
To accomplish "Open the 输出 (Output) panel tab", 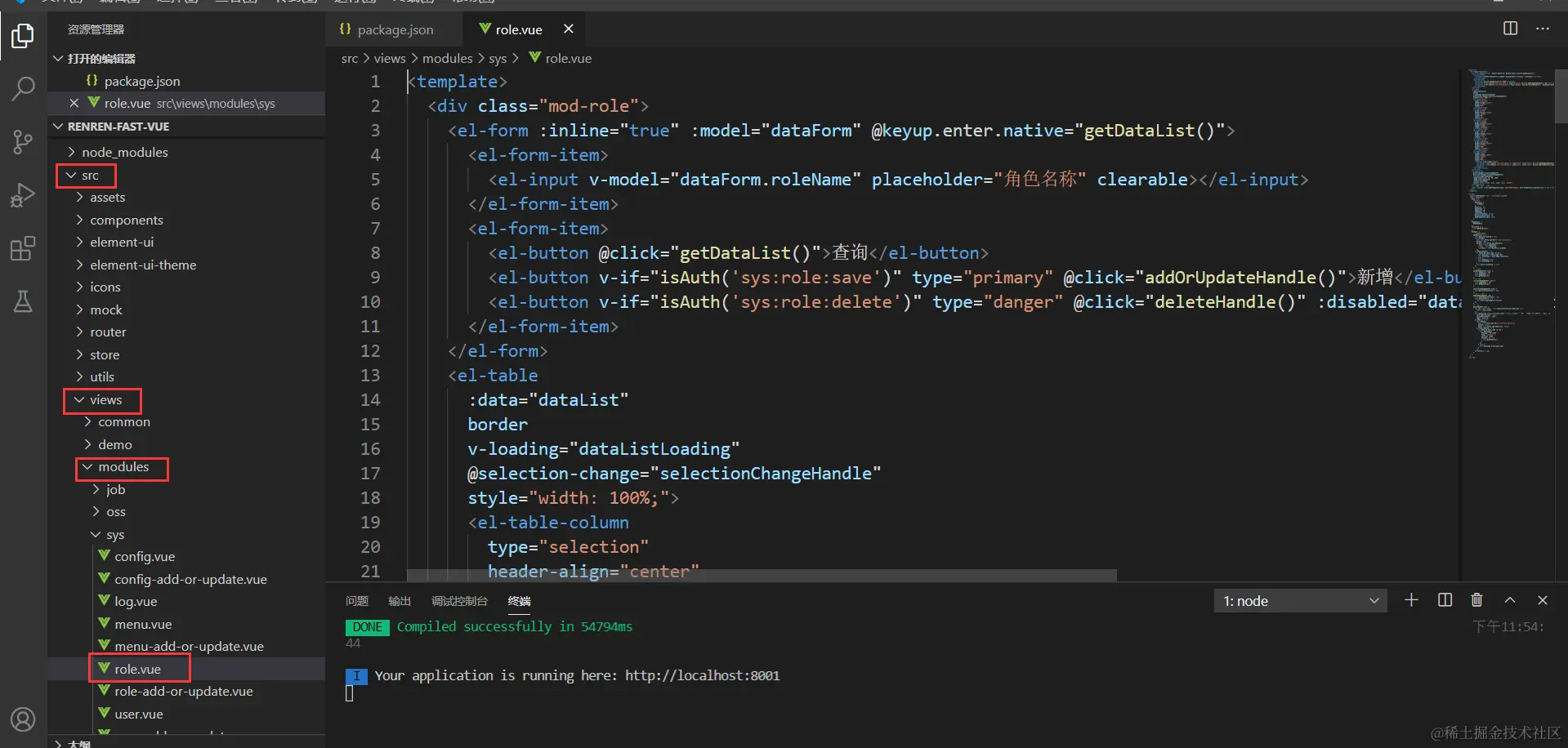I will pos(400,601).
